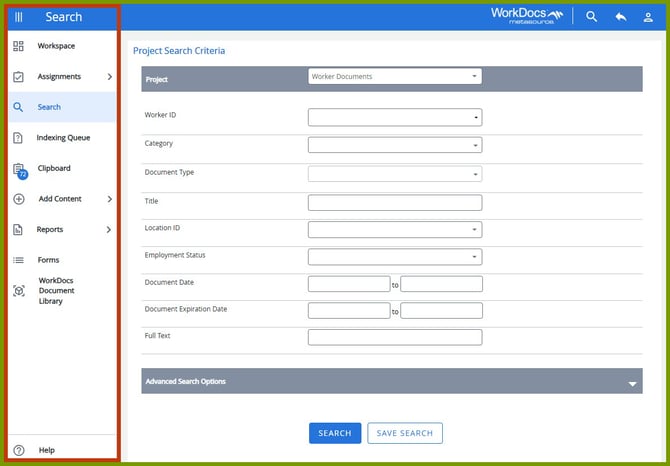Viewport: 670px width, 466px height.
Task: Click the SAVE SEARCH button
Action: point(405,433)
